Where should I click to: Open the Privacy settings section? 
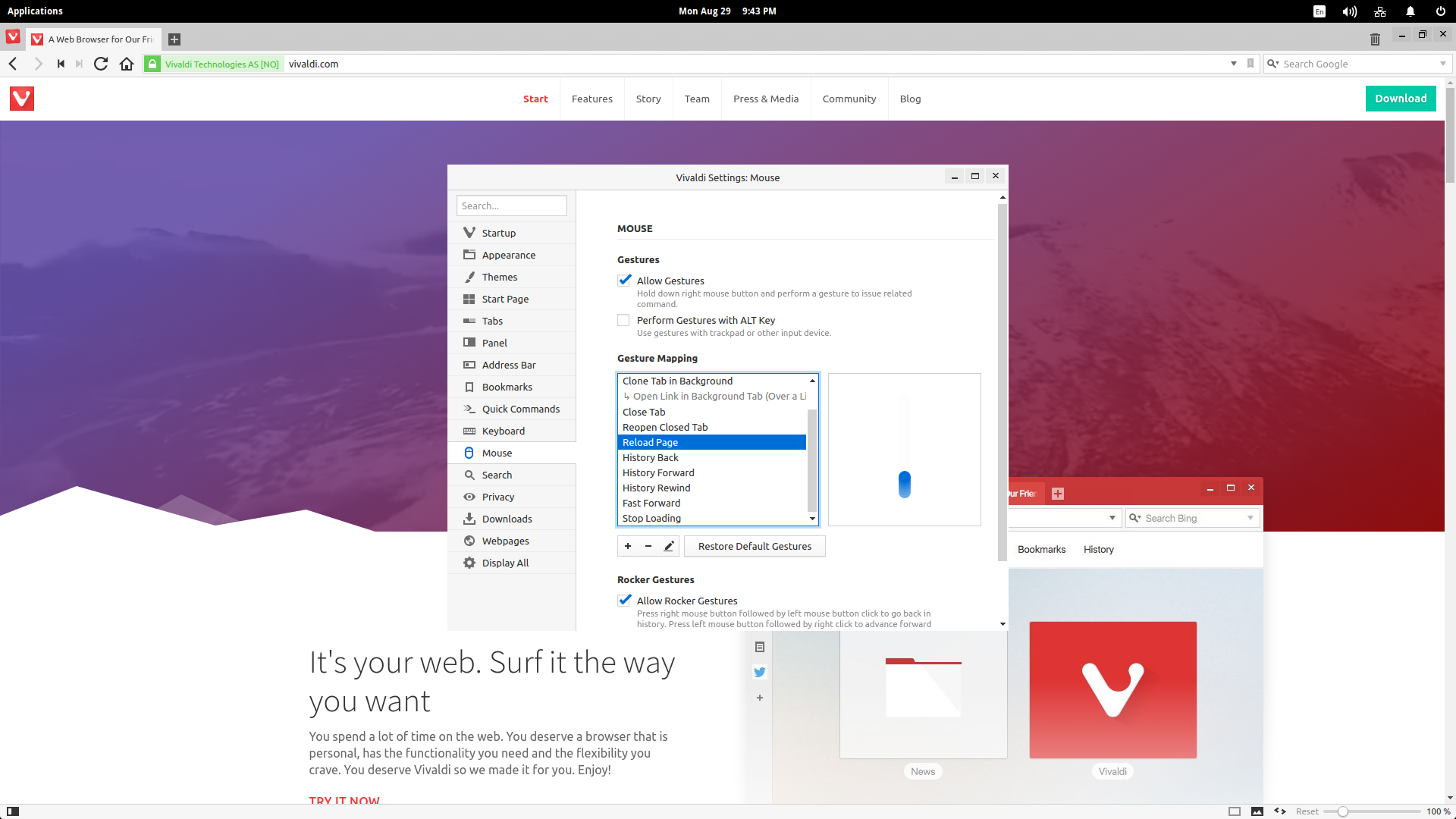(512, 497)
